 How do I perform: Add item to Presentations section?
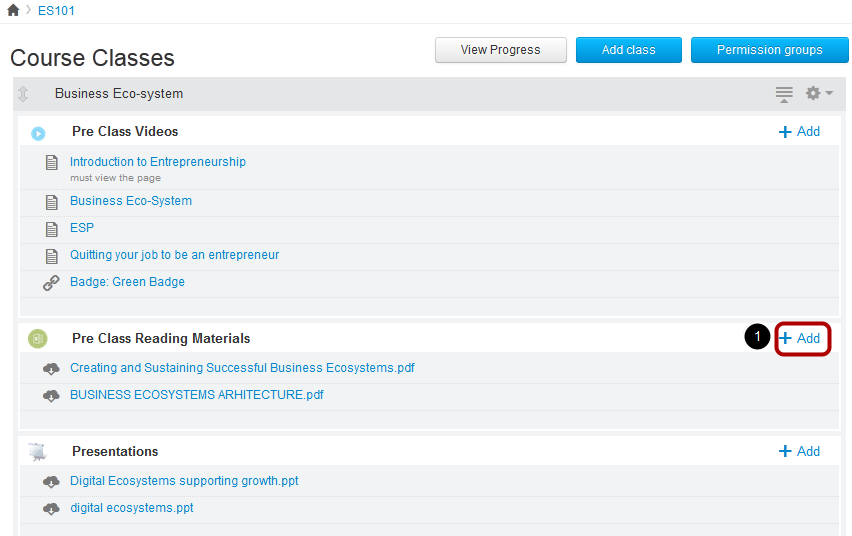pos(799,452)
